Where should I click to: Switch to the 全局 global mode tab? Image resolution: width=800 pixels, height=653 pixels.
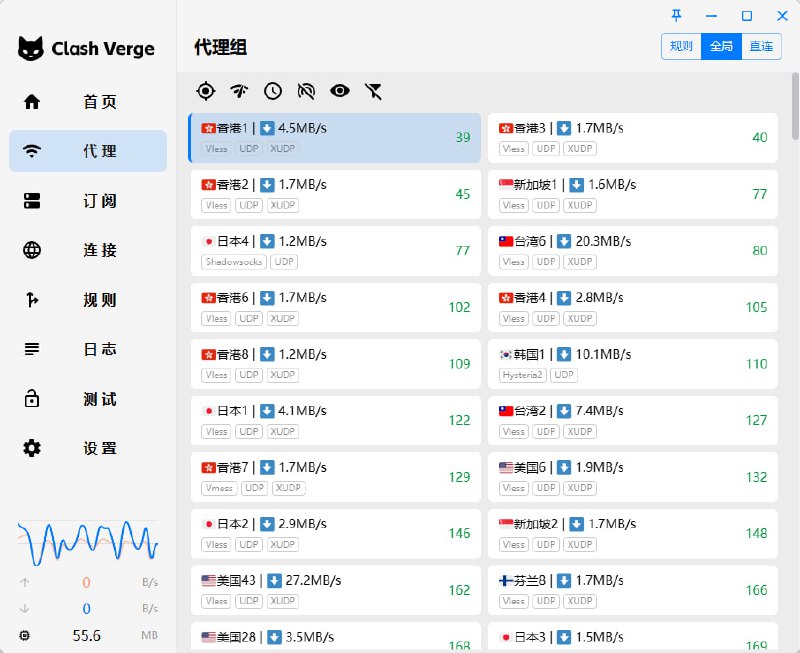721,46
